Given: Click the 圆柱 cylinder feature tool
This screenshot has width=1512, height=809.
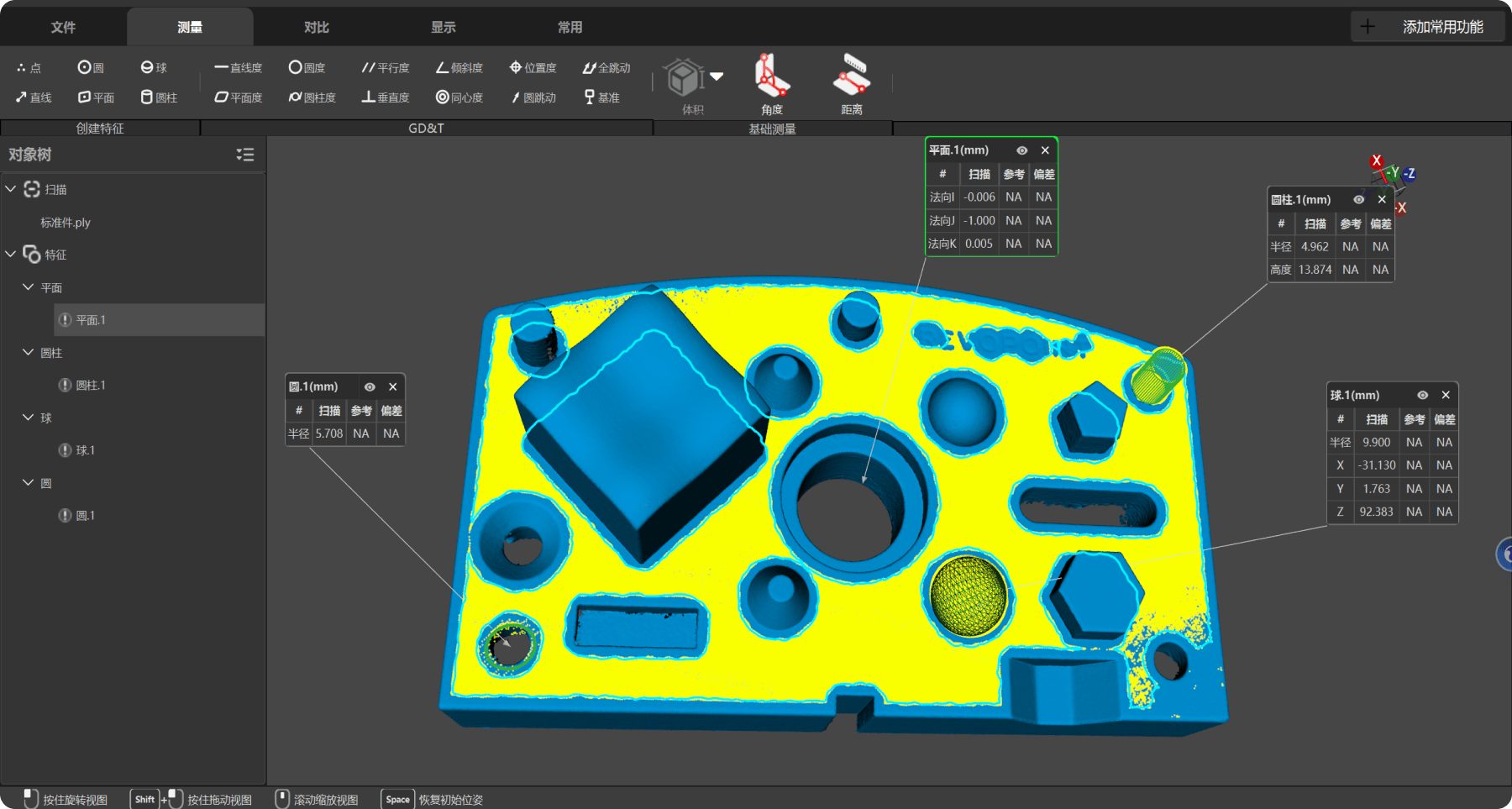Looking at the screenshot, I should [159, 97].
